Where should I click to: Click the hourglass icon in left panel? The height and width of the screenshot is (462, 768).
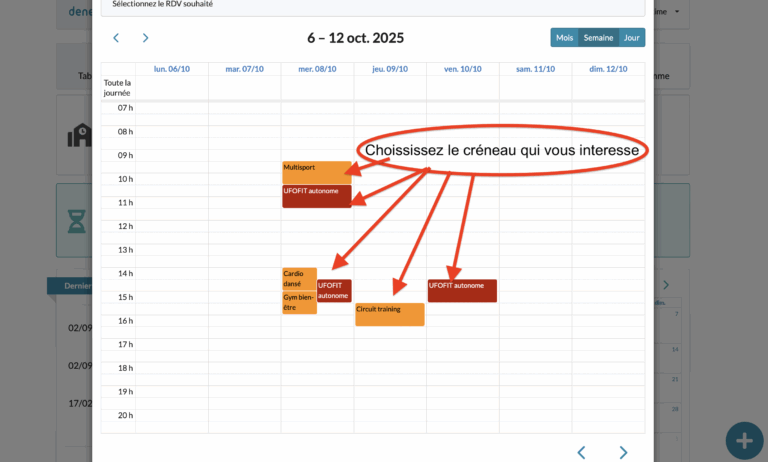click(76, 219)
